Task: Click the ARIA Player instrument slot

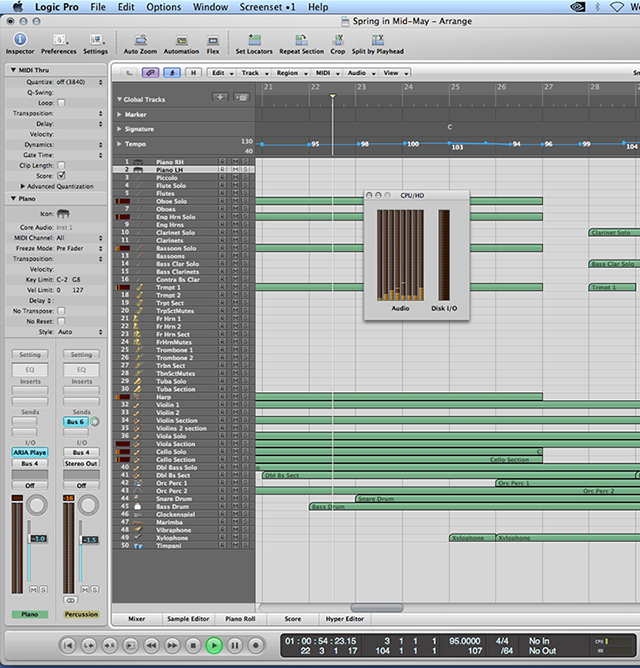Action: coord(30,452)
